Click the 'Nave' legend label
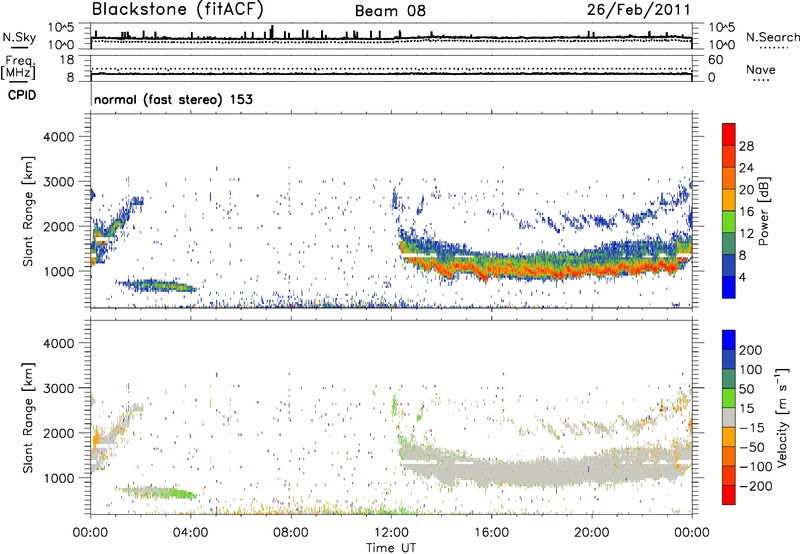Screen dimensions: 800x554 pyautogui.click(x=761, y=70)
